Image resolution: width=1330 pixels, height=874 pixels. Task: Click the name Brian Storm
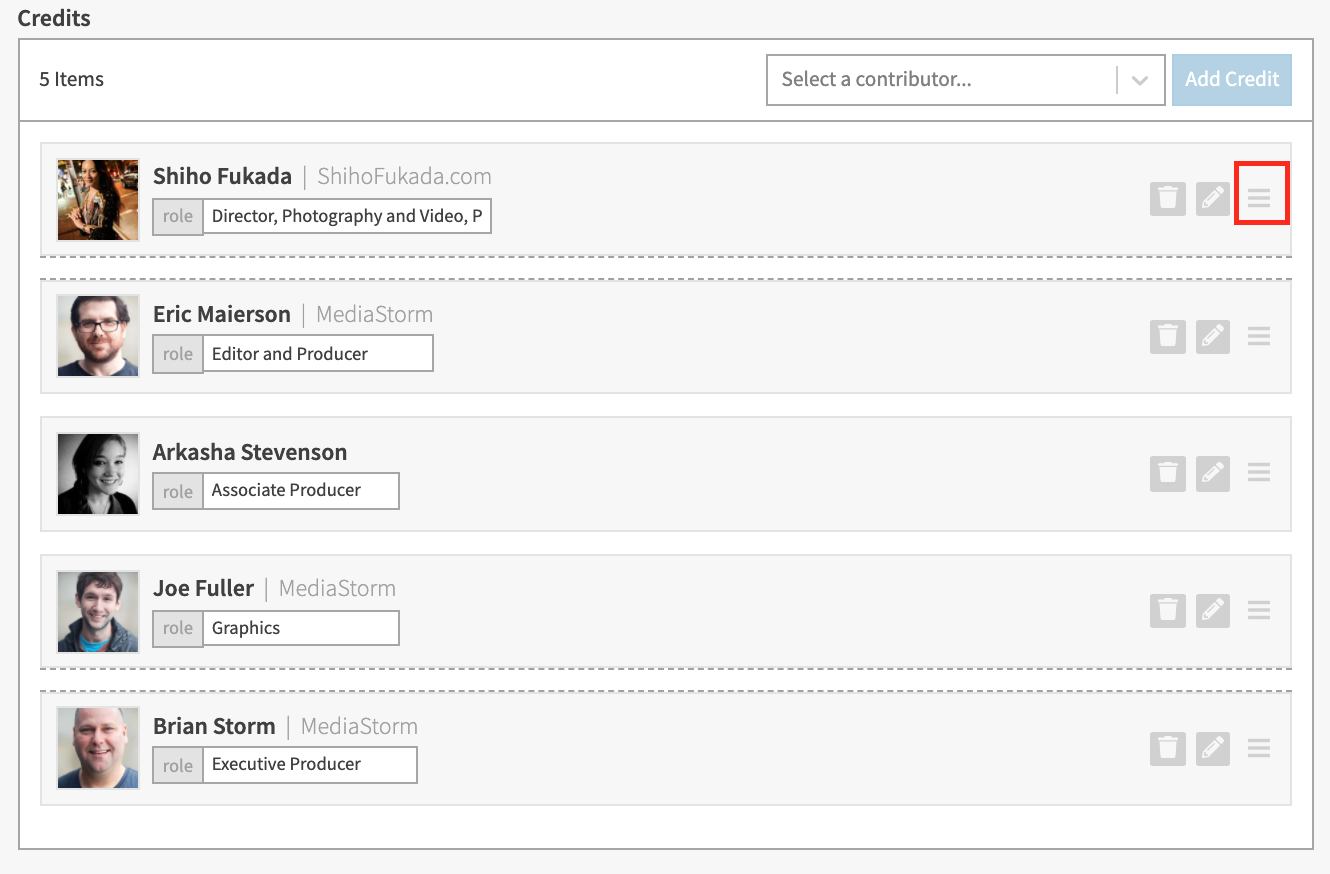point(214,726)
